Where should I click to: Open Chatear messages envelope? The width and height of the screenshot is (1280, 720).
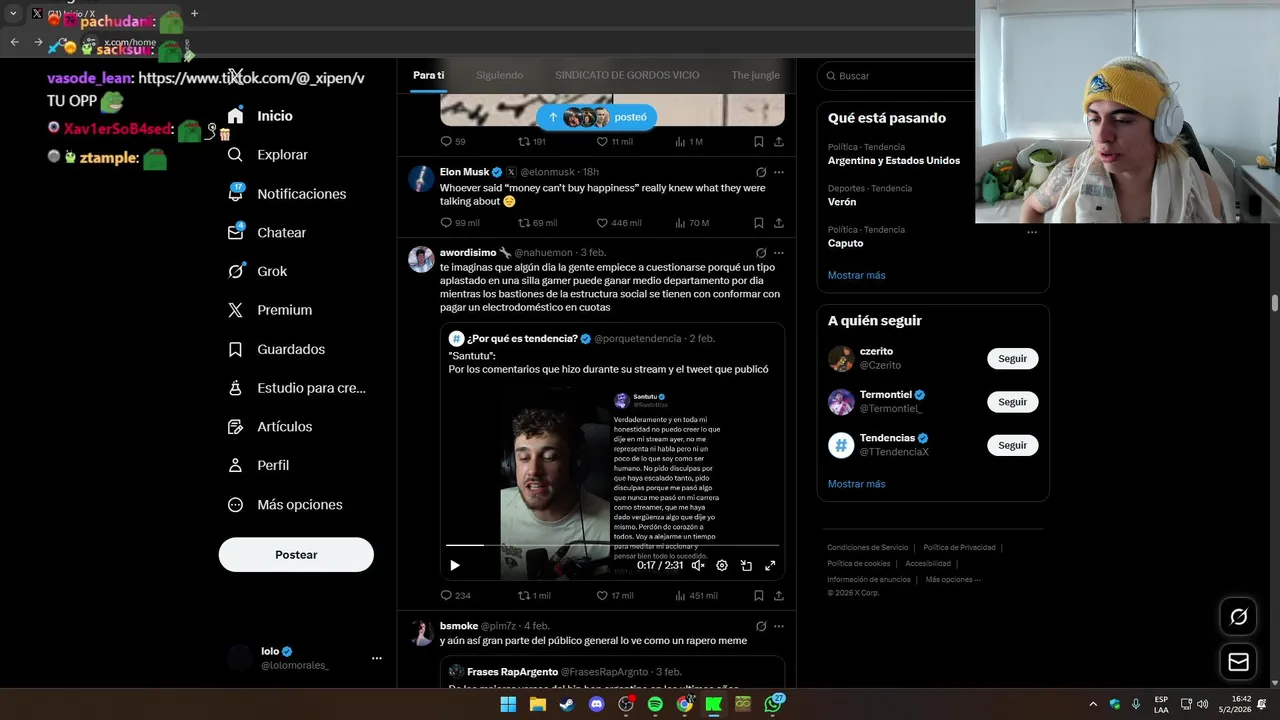[236, 232]
